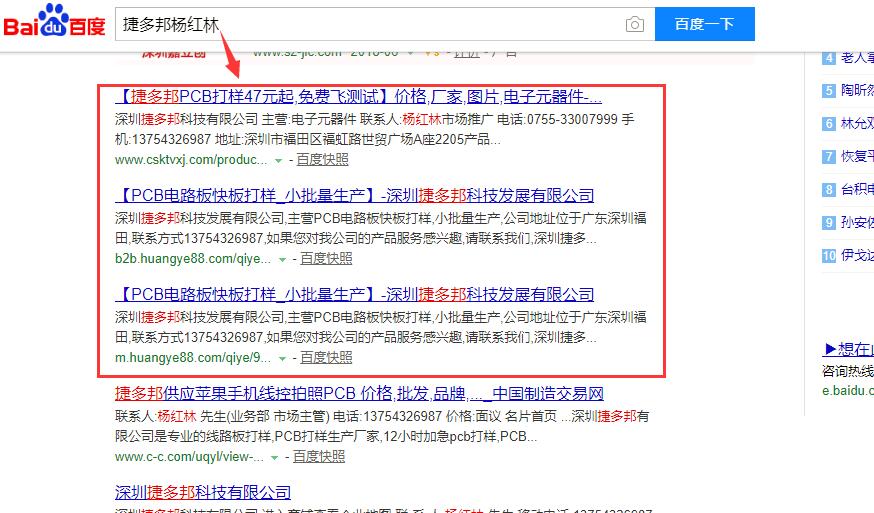Image resolution: width=874 pixels, height=513 pixels.
Task: Open 深圳捷多邦科技有限公司 result link
Action: click(203, 492)
